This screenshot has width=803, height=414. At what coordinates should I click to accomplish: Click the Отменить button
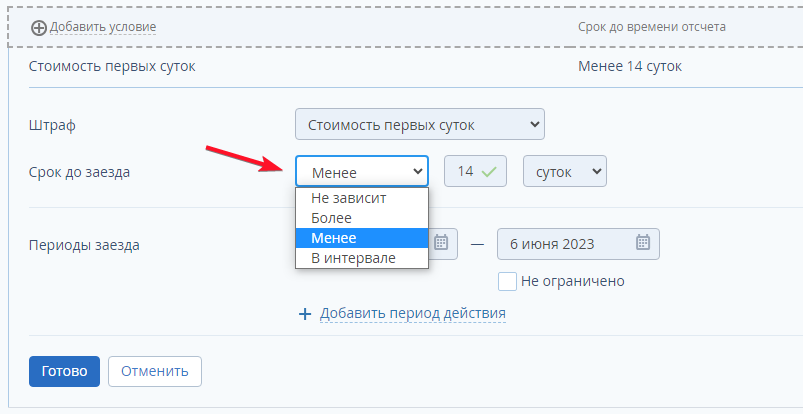[155, 371]
